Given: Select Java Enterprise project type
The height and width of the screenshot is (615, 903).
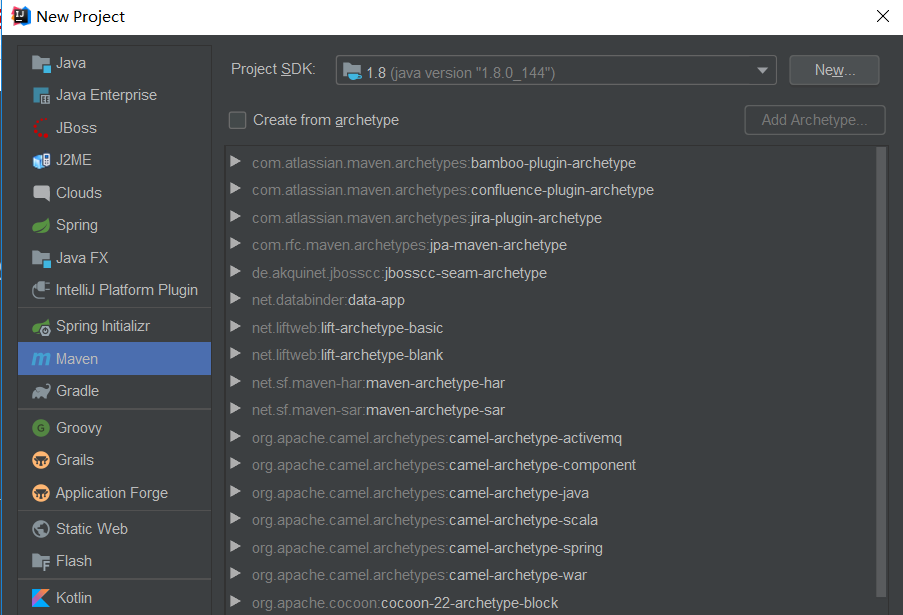Looking at the screenshot, I should click(106, 95).
